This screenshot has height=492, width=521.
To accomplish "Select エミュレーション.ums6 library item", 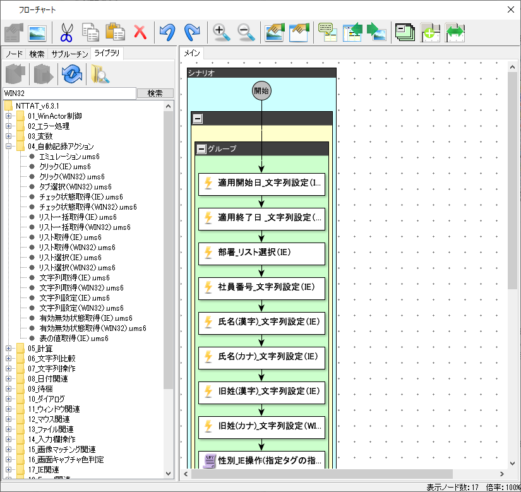I will (x=69, y=156).
